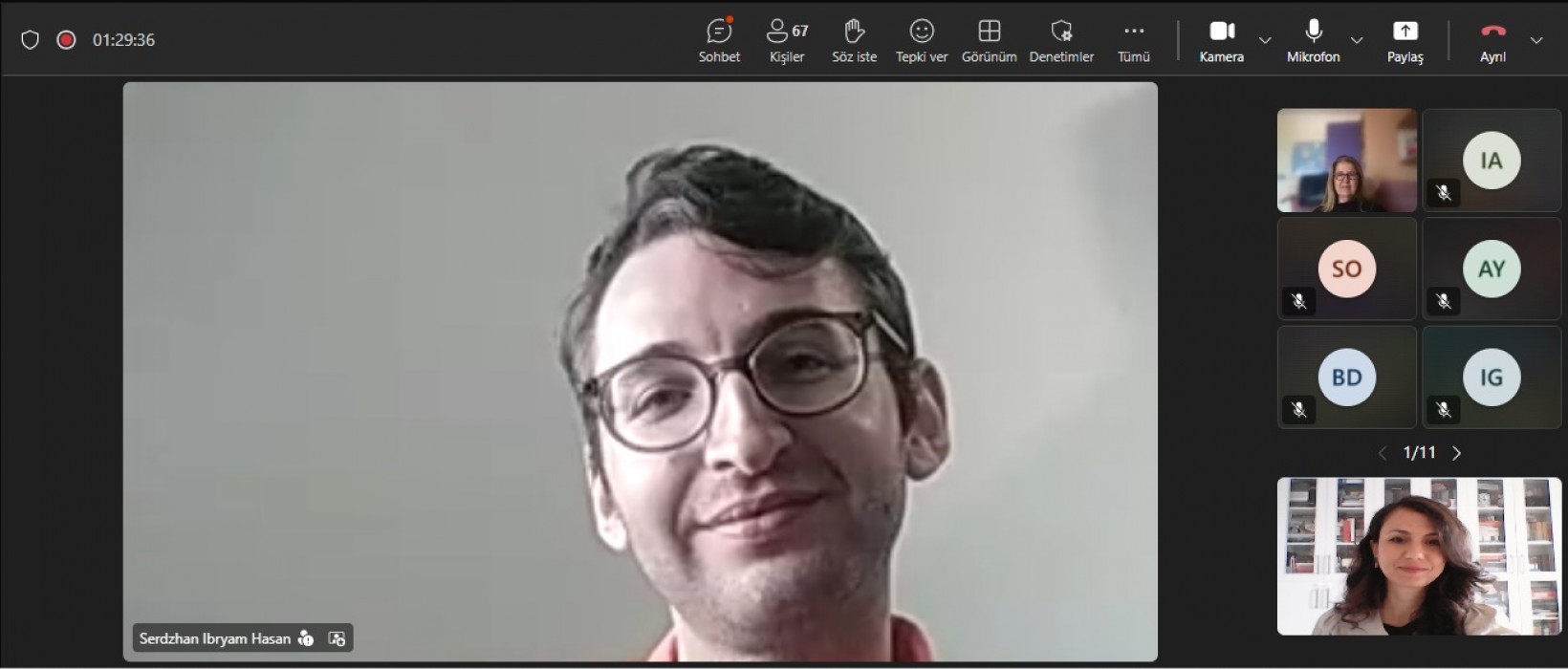Open Denetimler controls

point(1061,40)
